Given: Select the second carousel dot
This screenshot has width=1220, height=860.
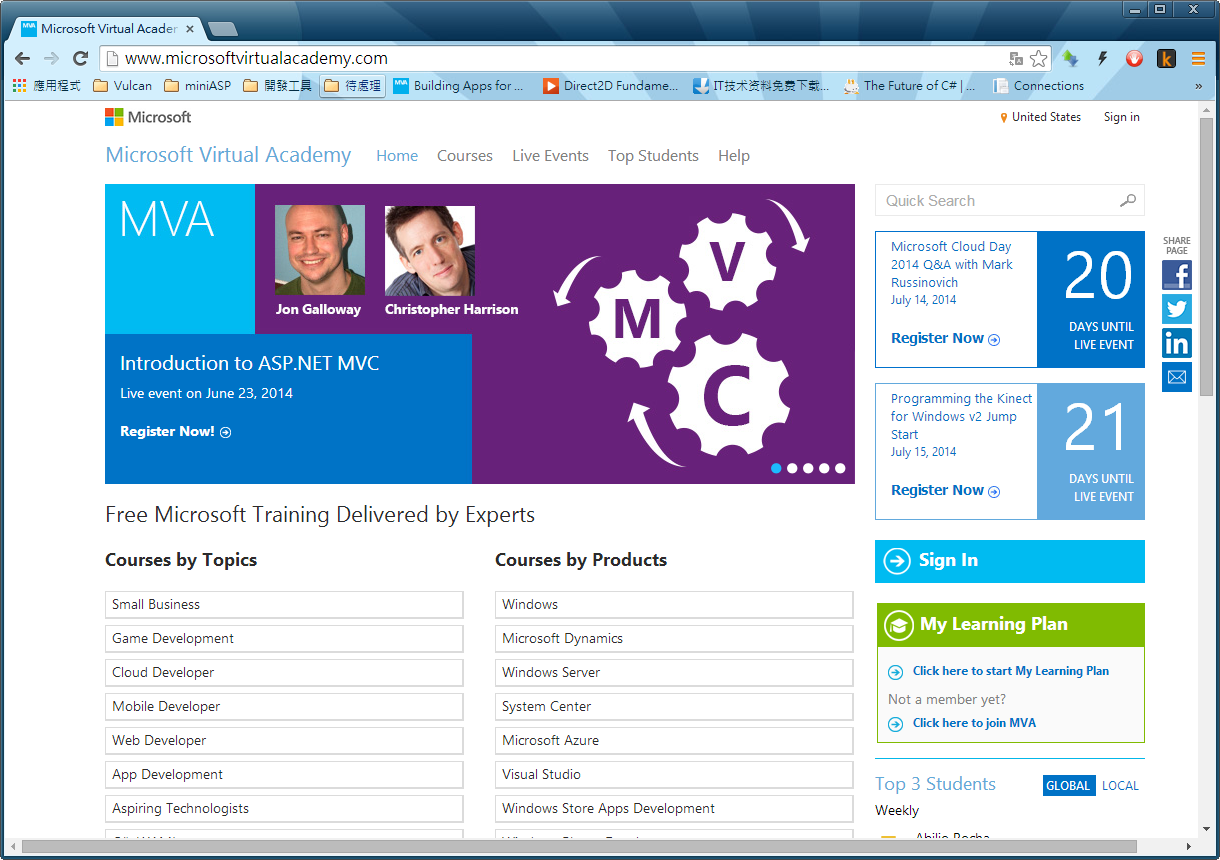Looking at the screenshot, I should point(792,467).
